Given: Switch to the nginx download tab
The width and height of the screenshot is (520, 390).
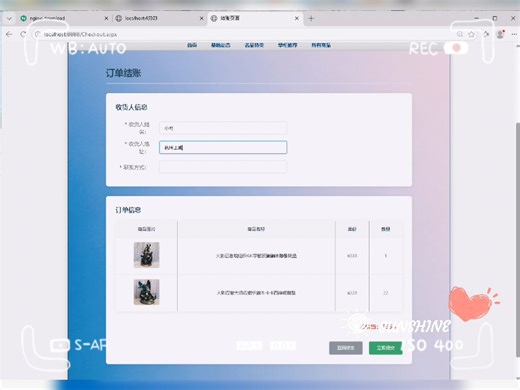Looking at the screenshot, I should [x=63, y=18].
